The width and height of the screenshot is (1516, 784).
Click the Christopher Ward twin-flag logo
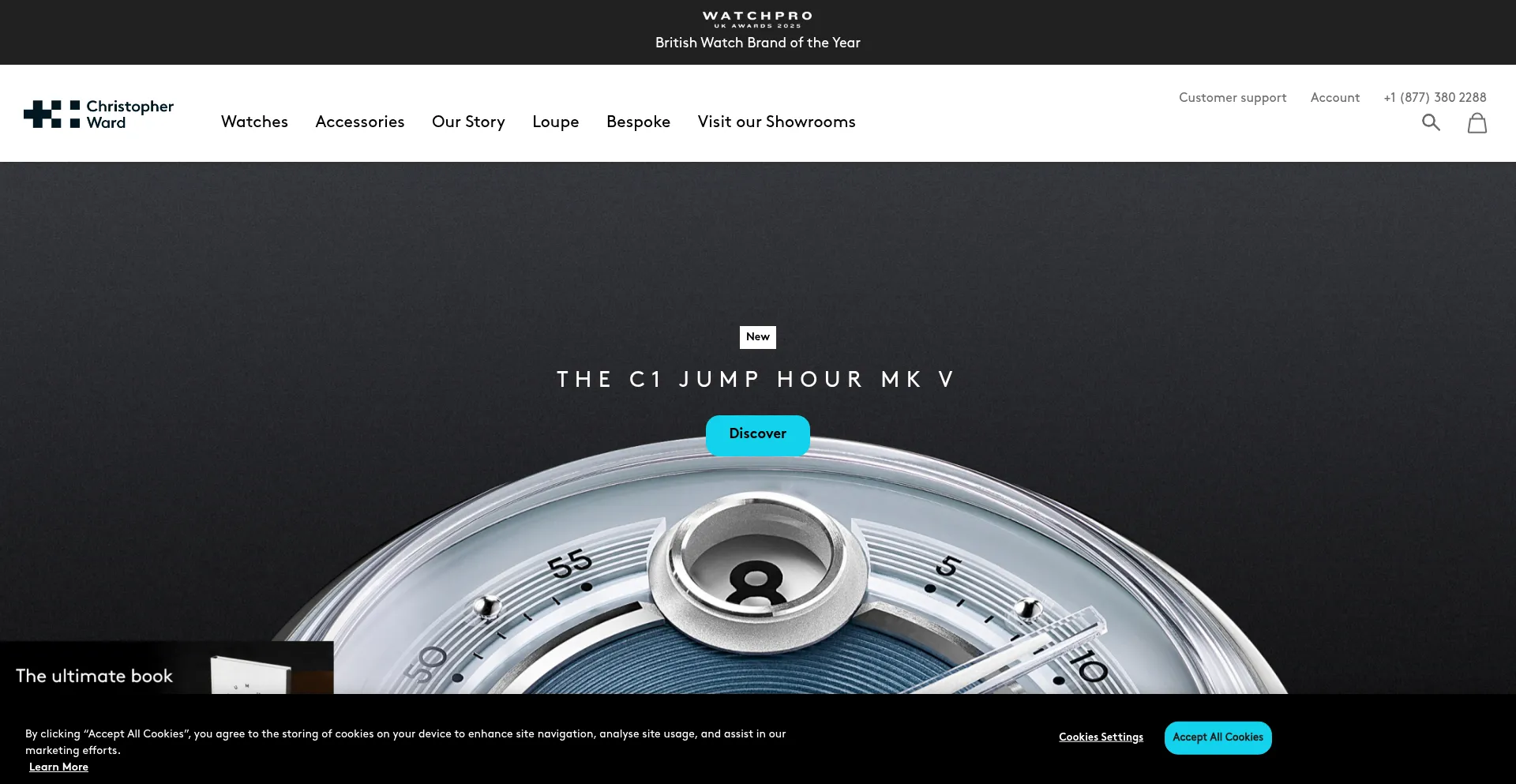(x=99, y=114)
